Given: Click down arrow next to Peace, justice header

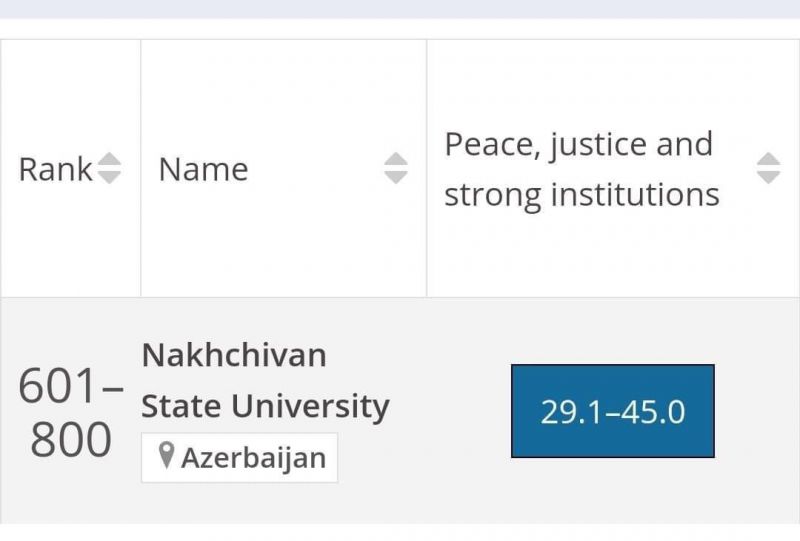Looking at the screenshot, I should 768,177.
